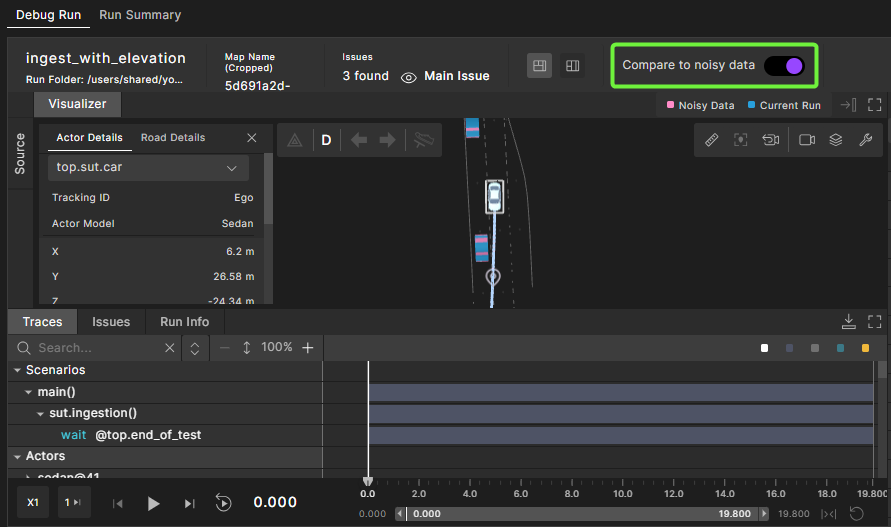Viewport: 891px width, 527px height.
Task: Open the Road Details tab
Action: (x=173, y=138)
